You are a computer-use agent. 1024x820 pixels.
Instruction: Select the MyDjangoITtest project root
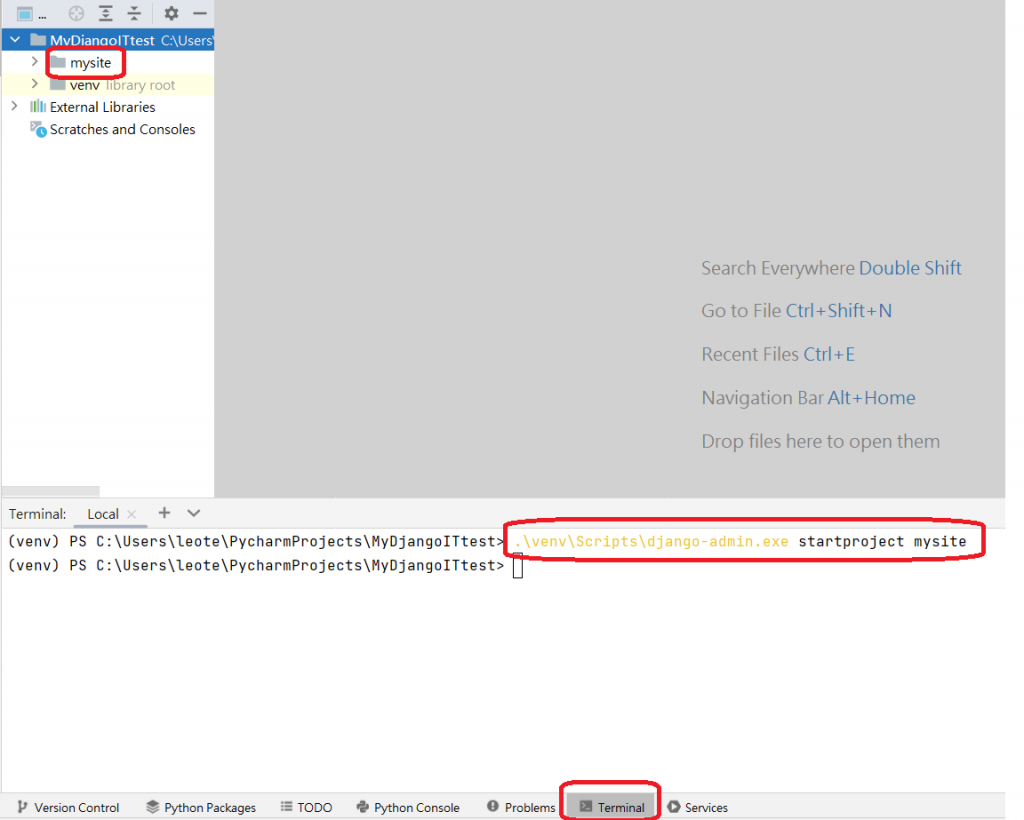(108, 40)
